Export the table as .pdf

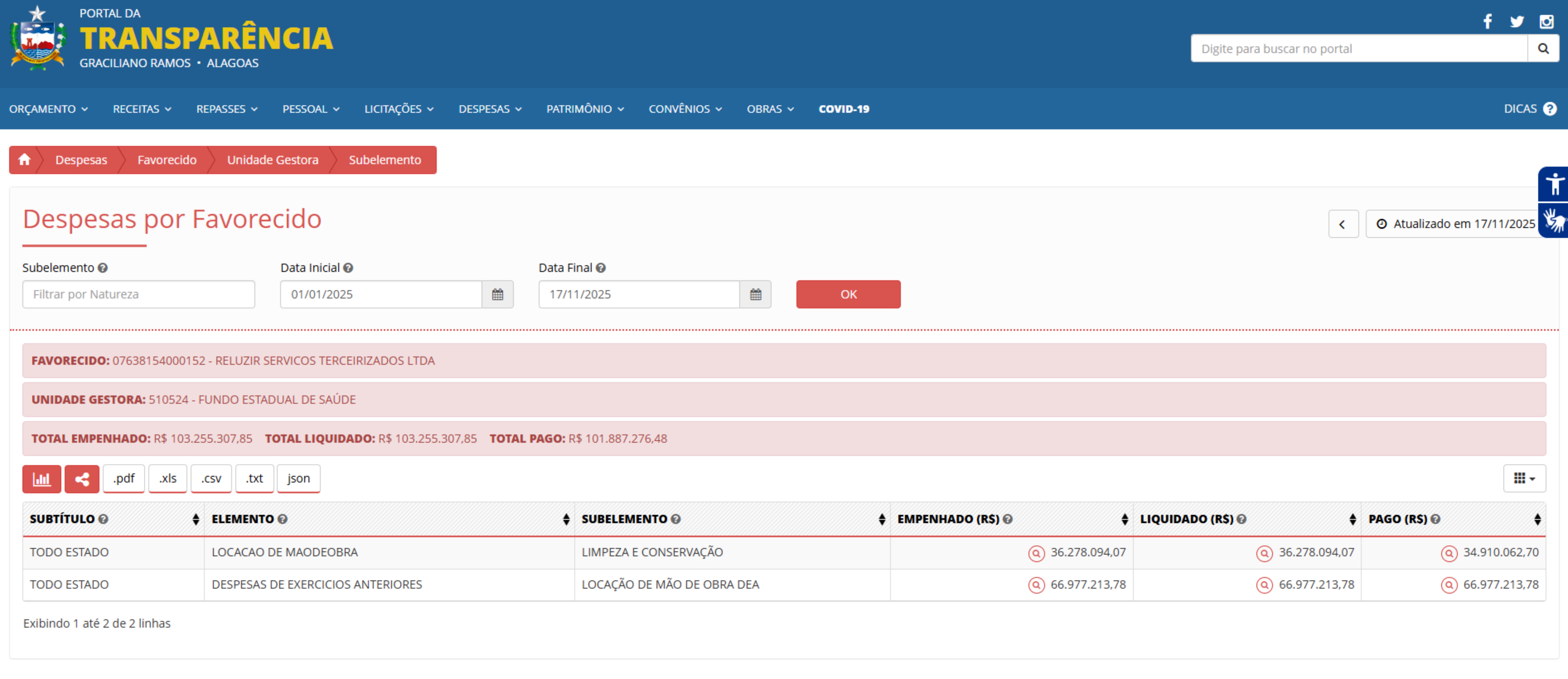124,479
